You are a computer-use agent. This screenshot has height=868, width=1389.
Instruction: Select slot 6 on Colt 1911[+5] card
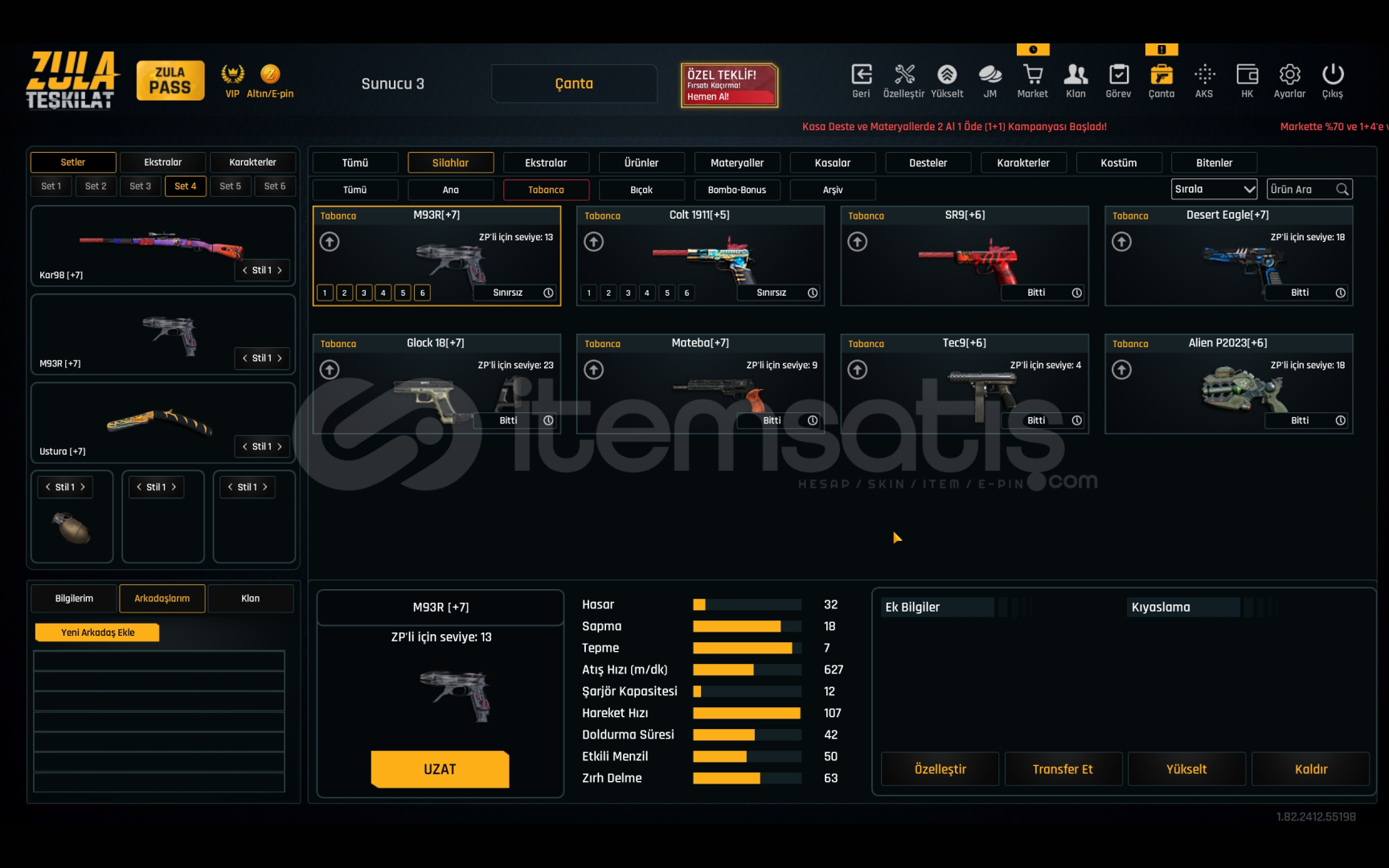click(687, 293)
